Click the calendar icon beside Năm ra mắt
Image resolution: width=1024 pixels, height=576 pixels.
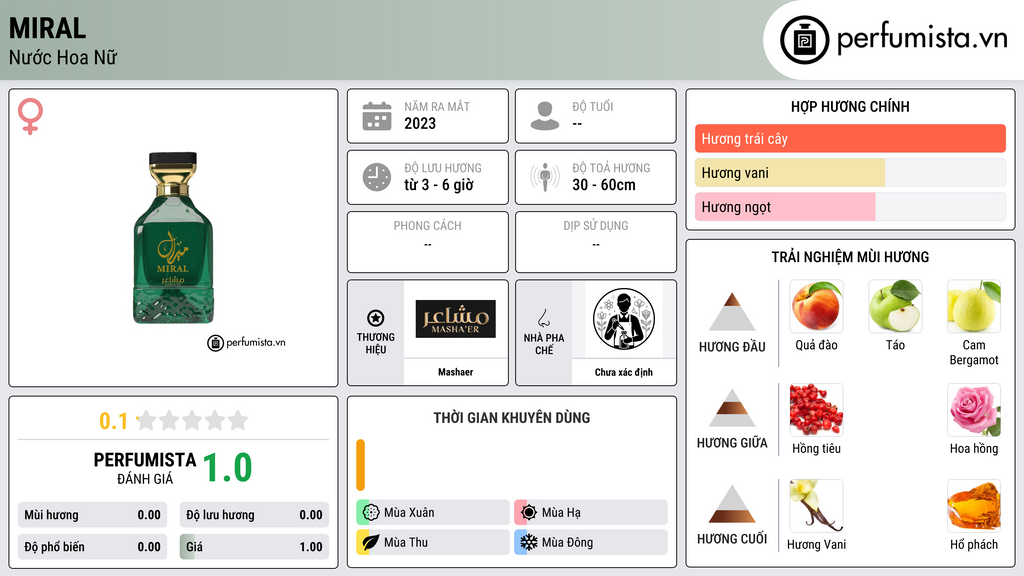[377, 116]
